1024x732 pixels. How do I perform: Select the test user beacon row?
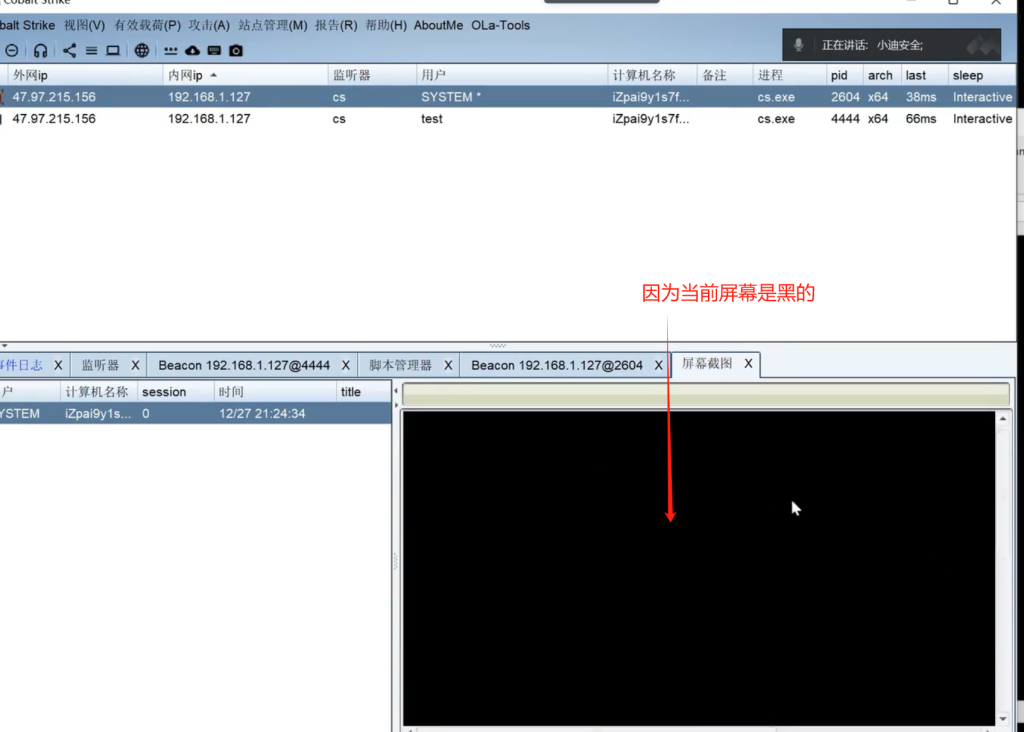coord(508,119)
